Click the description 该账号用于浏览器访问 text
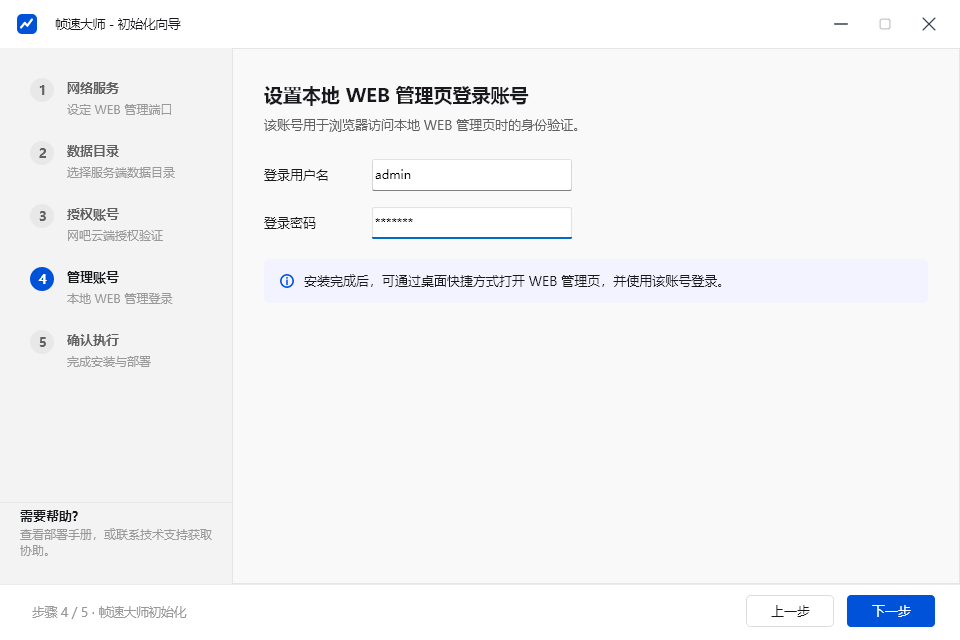 pos(422,126)
